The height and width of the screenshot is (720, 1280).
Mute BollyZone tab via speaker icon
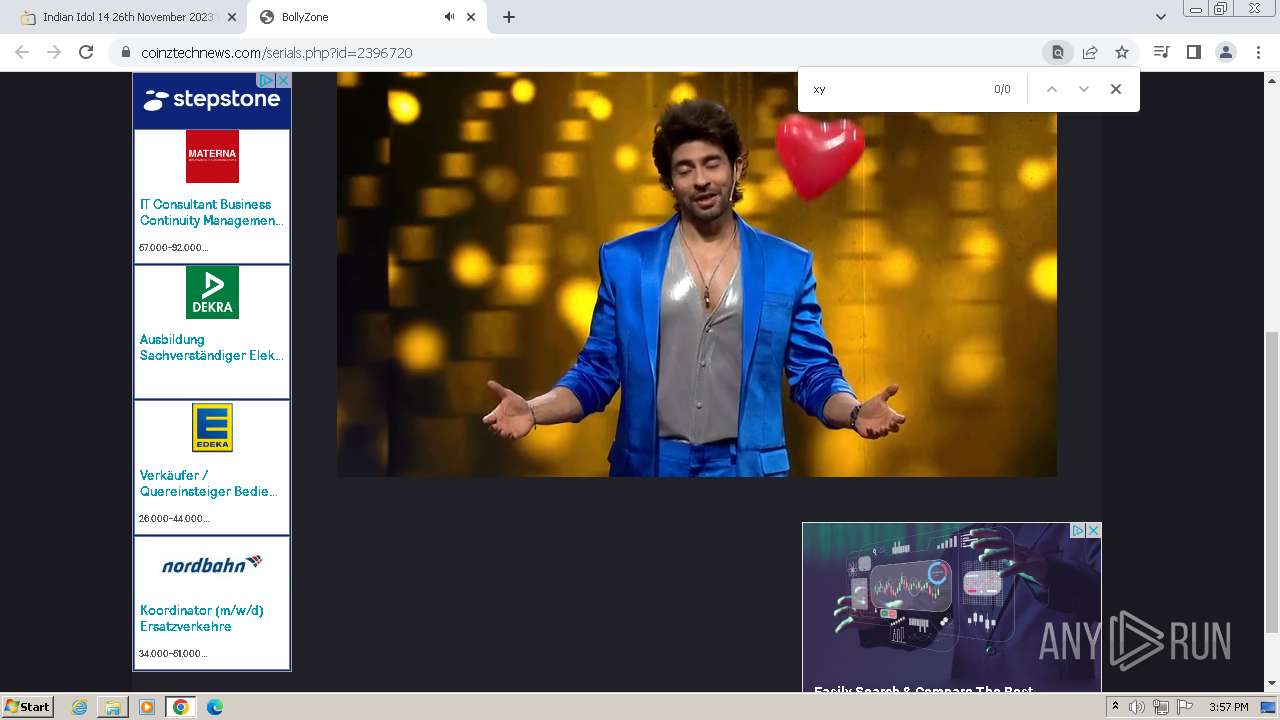[x=449, y=17]
